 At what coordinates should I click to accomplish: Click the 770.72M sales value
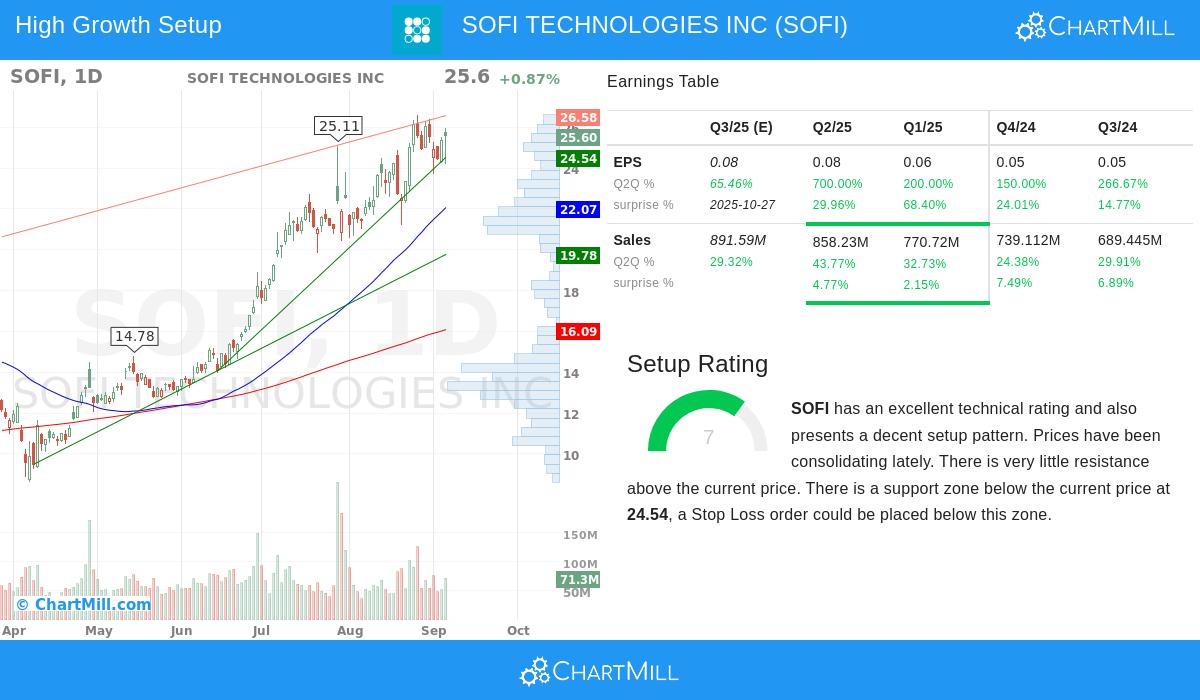pos(932,242)
